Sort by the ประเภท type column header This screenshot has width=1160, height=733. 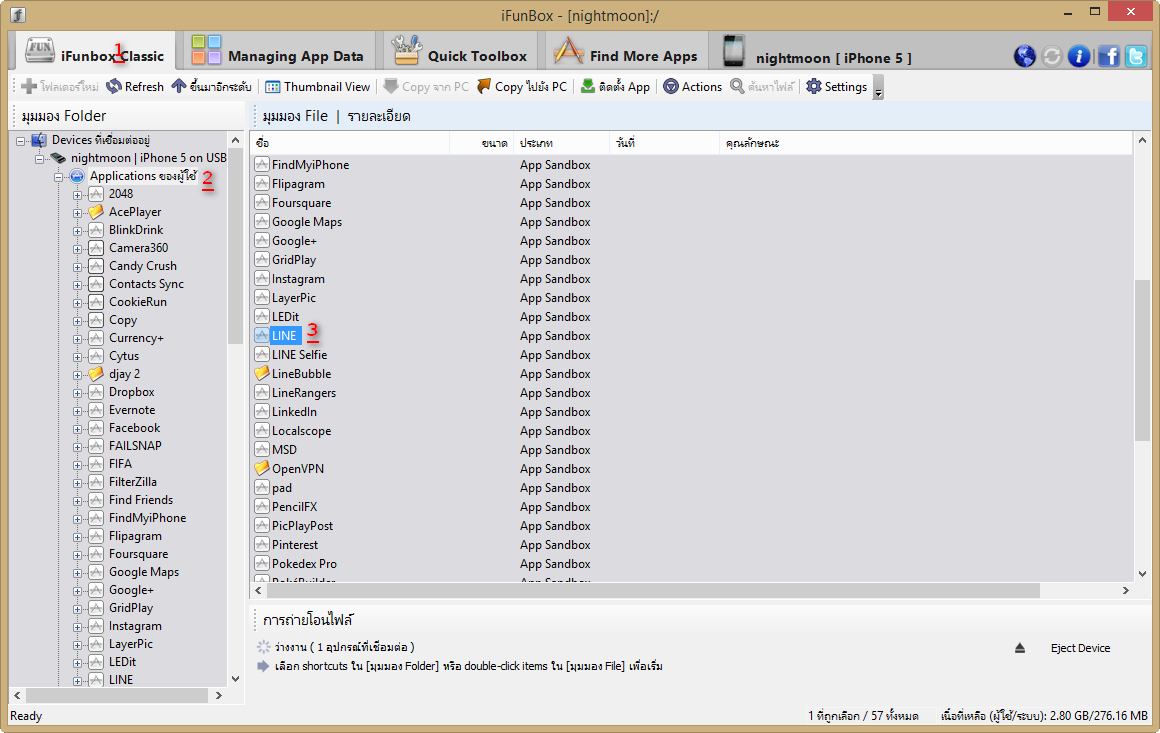coord(562,143)
